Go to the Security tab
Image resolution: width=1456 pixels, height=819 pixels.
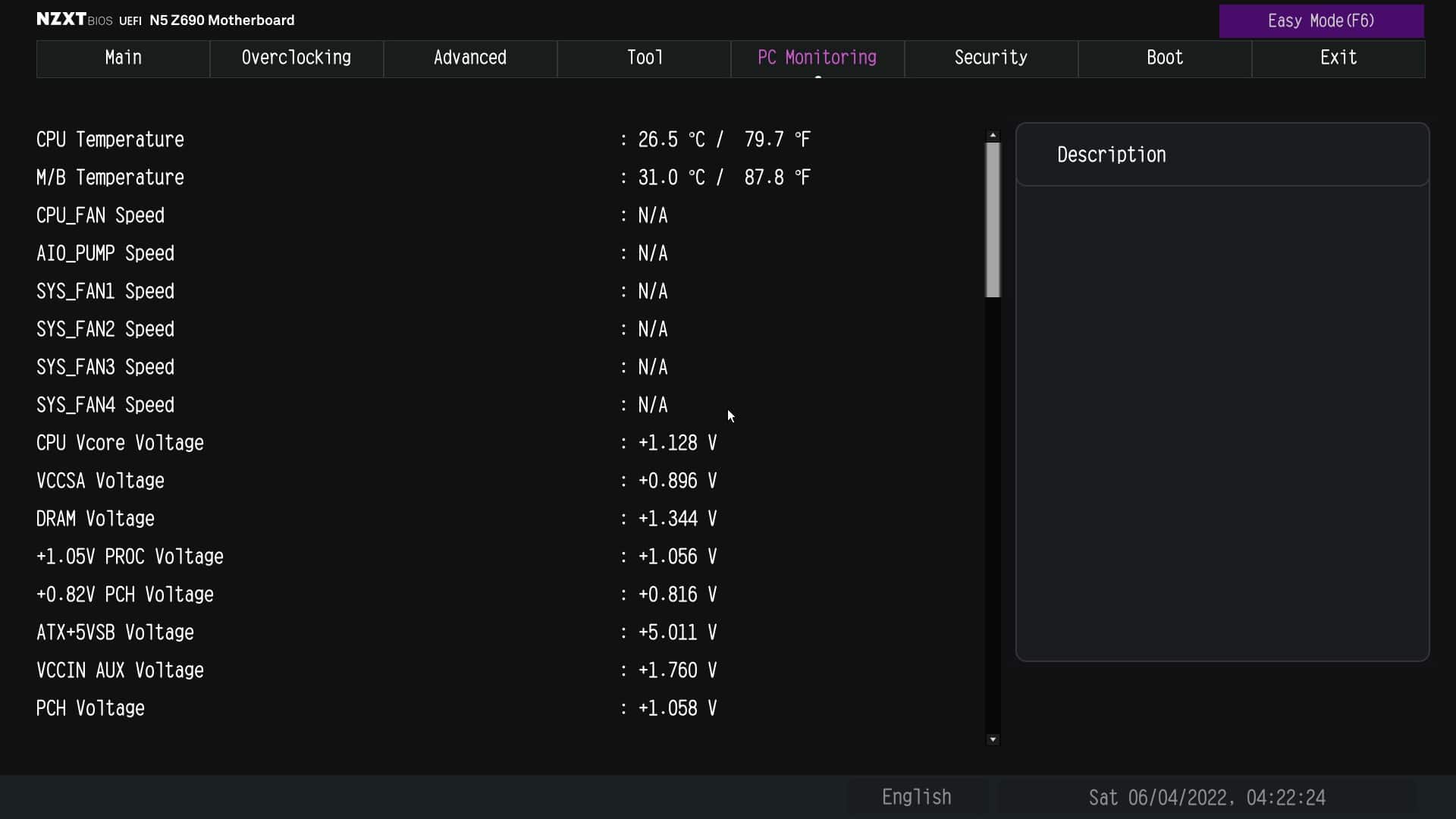(x=991, y=58)
